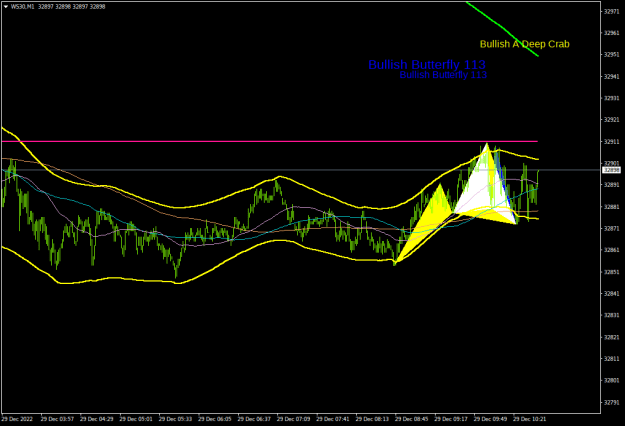
Task: Click the WS30,M1 symbol title text
Action: point(23,6)
